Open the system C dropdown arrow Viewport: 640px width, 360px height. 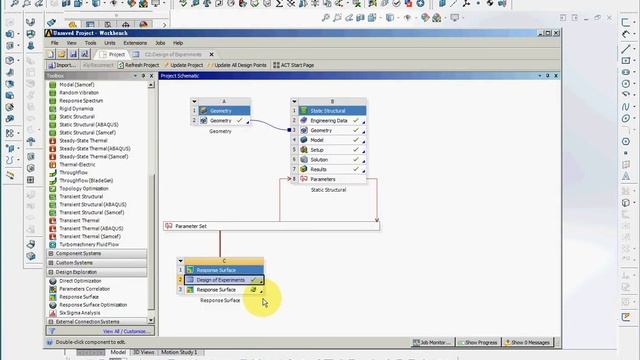[x=180, y=260]
